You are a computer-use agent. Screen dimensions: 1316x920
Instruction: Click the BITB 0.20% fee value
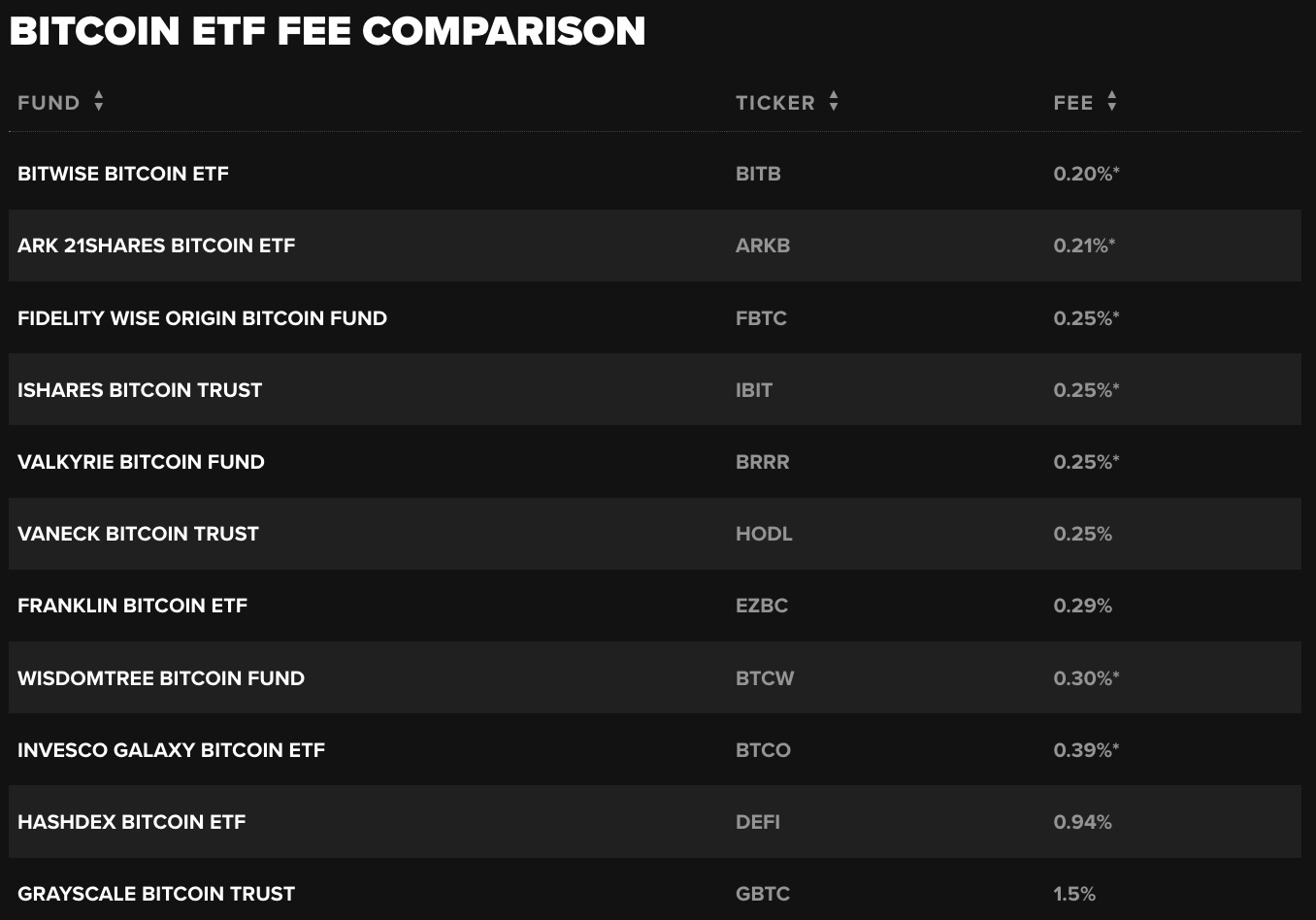coord(1087,174)
